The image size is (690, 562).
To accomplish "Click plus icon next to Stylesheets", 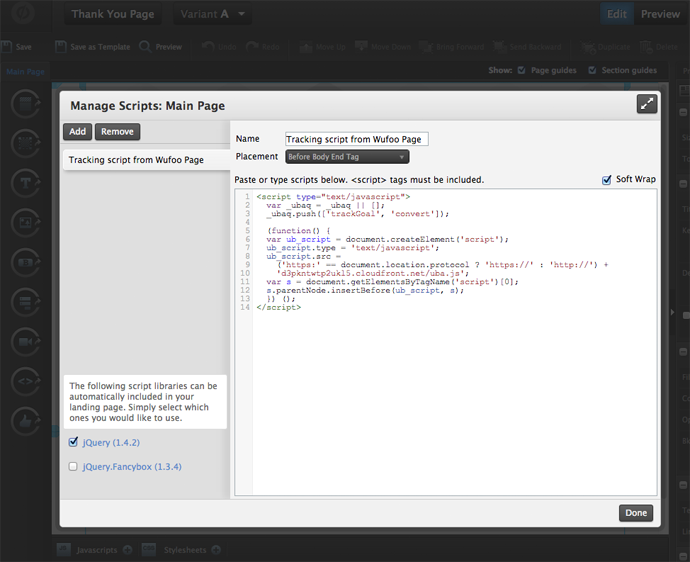I will (x=216, y=549).
